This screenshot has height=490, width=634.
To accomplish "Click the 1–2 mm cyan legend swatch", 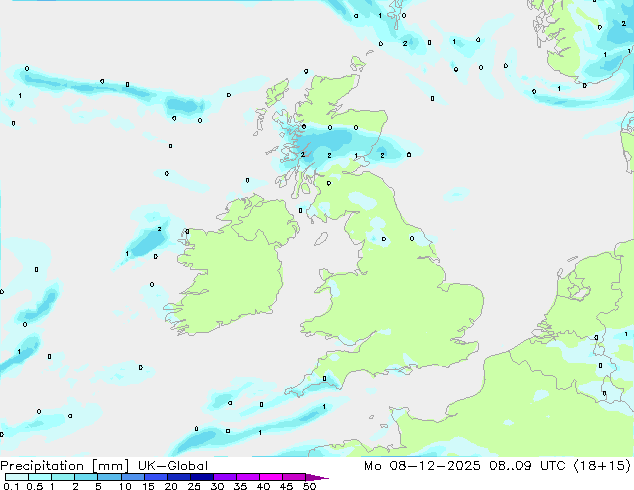I will (x=63, y=478).
